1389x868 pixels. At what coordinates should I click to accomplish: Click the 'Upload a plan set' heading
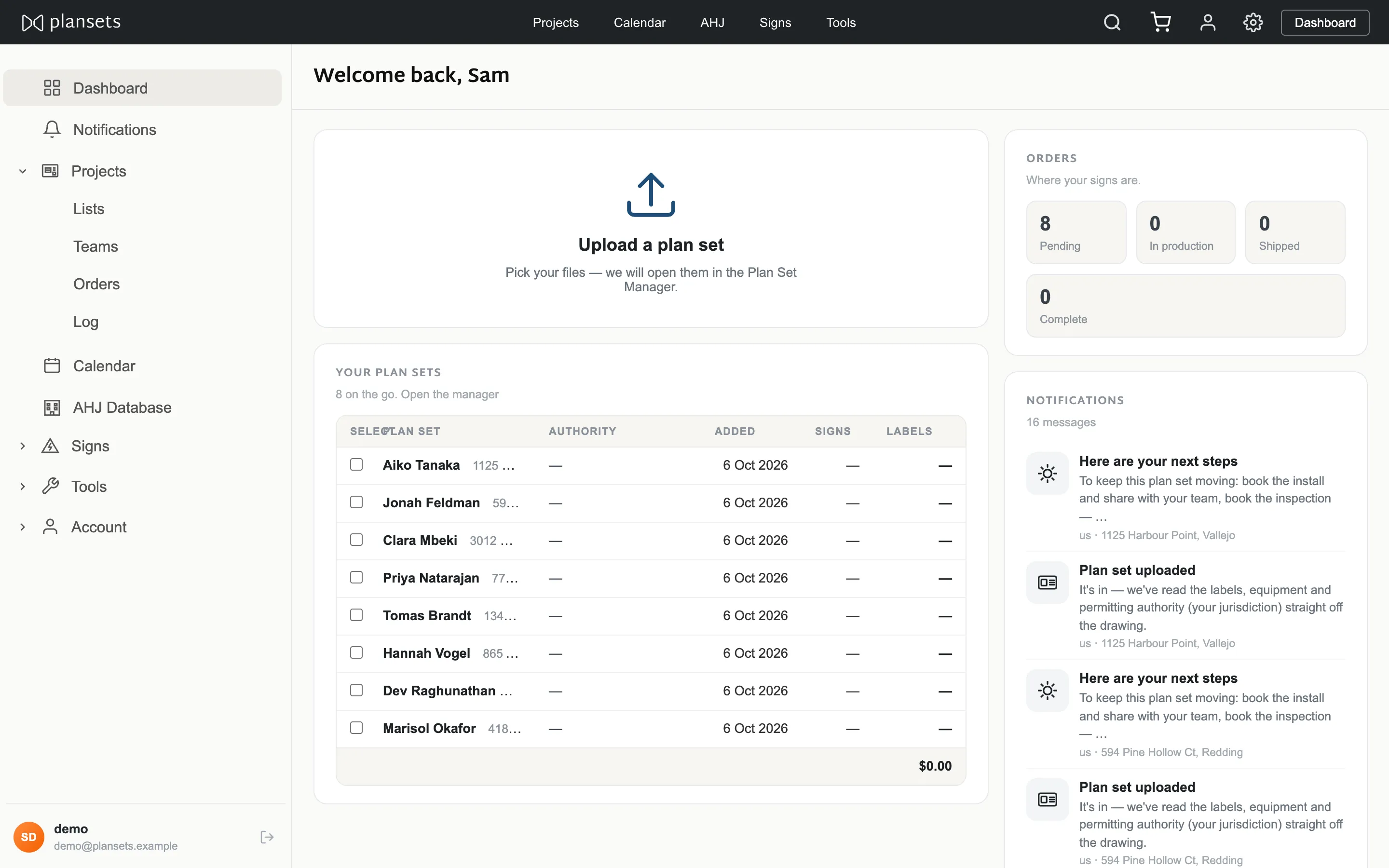click(x=651, y=244)
